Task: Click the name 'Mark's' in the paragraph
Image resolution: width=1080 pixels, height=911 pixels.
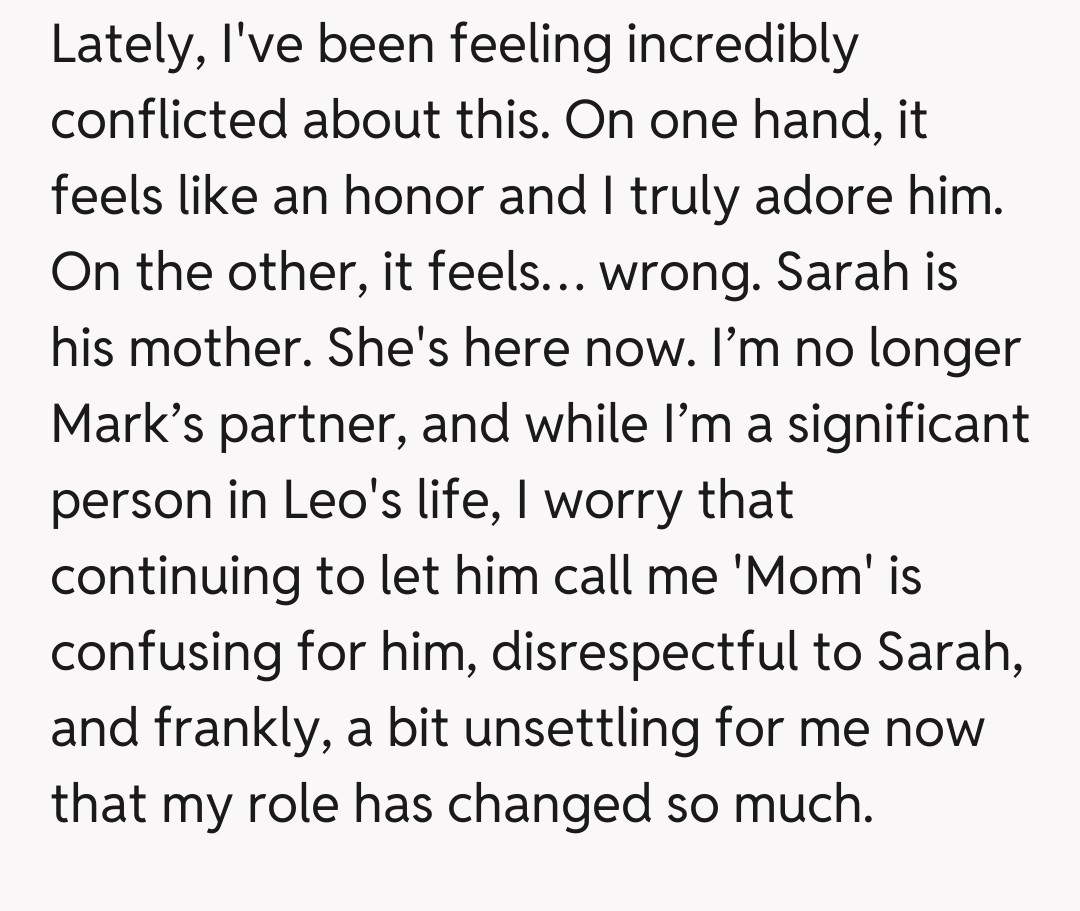Action: pos(127,424)
